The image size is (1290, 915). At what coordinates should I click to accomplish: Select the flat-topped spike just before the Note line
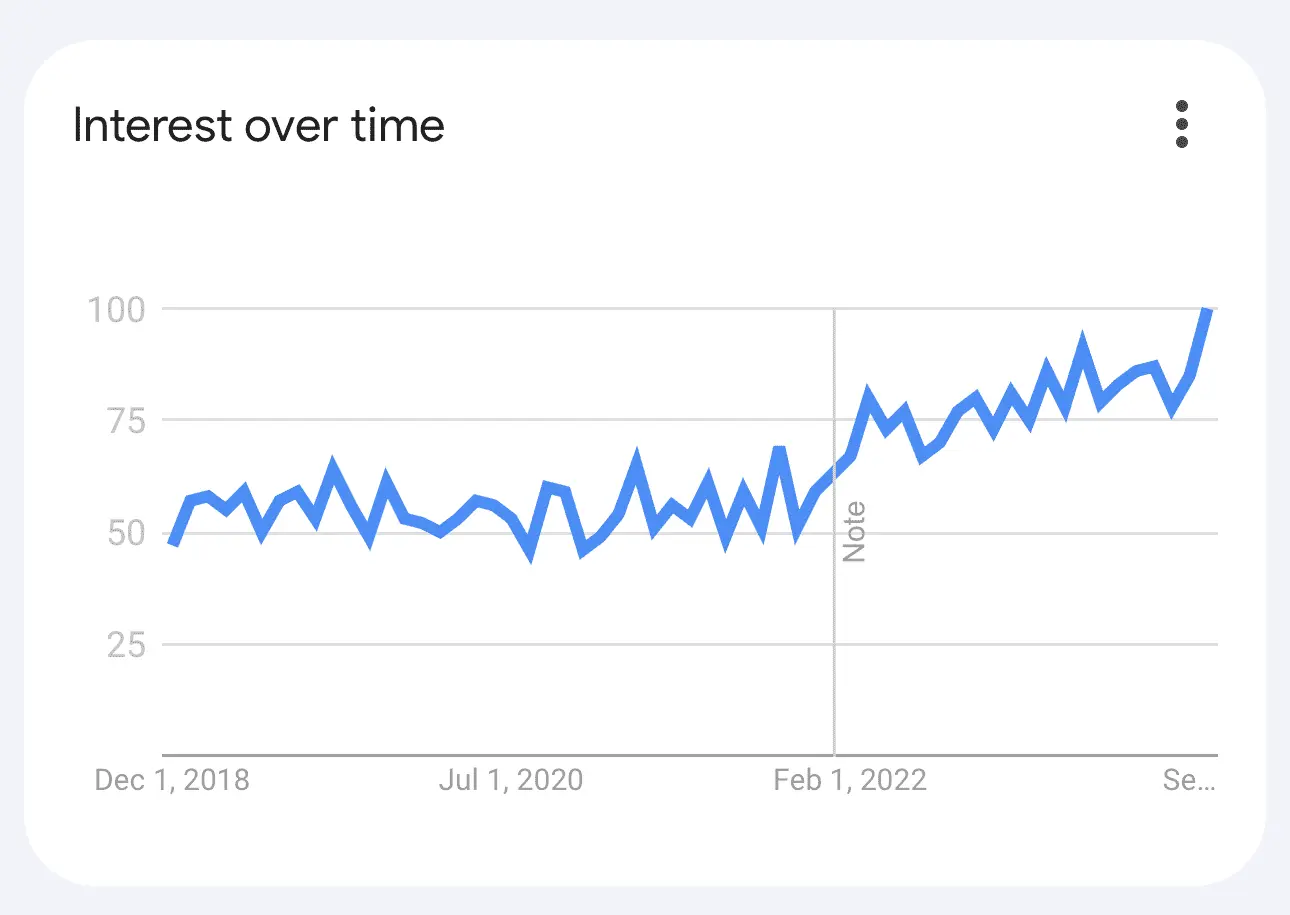(x=779, y=448)
